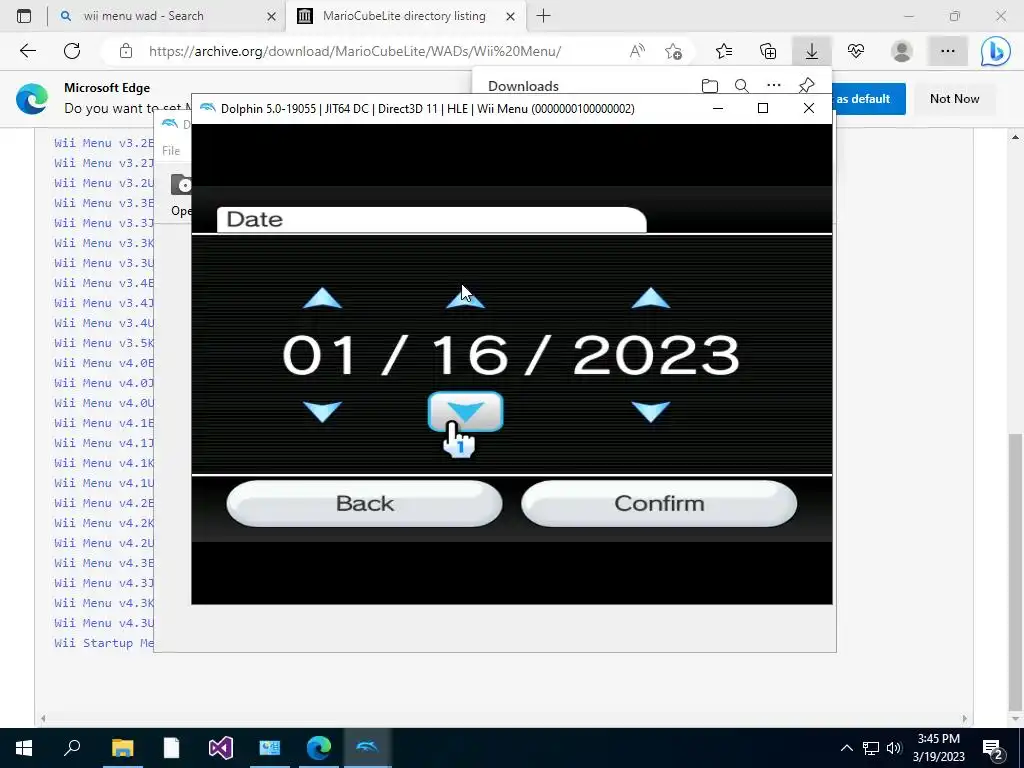Open Wii Menu v4.2E link
This screenshot has height=768, width=1024.
point(104,503)
